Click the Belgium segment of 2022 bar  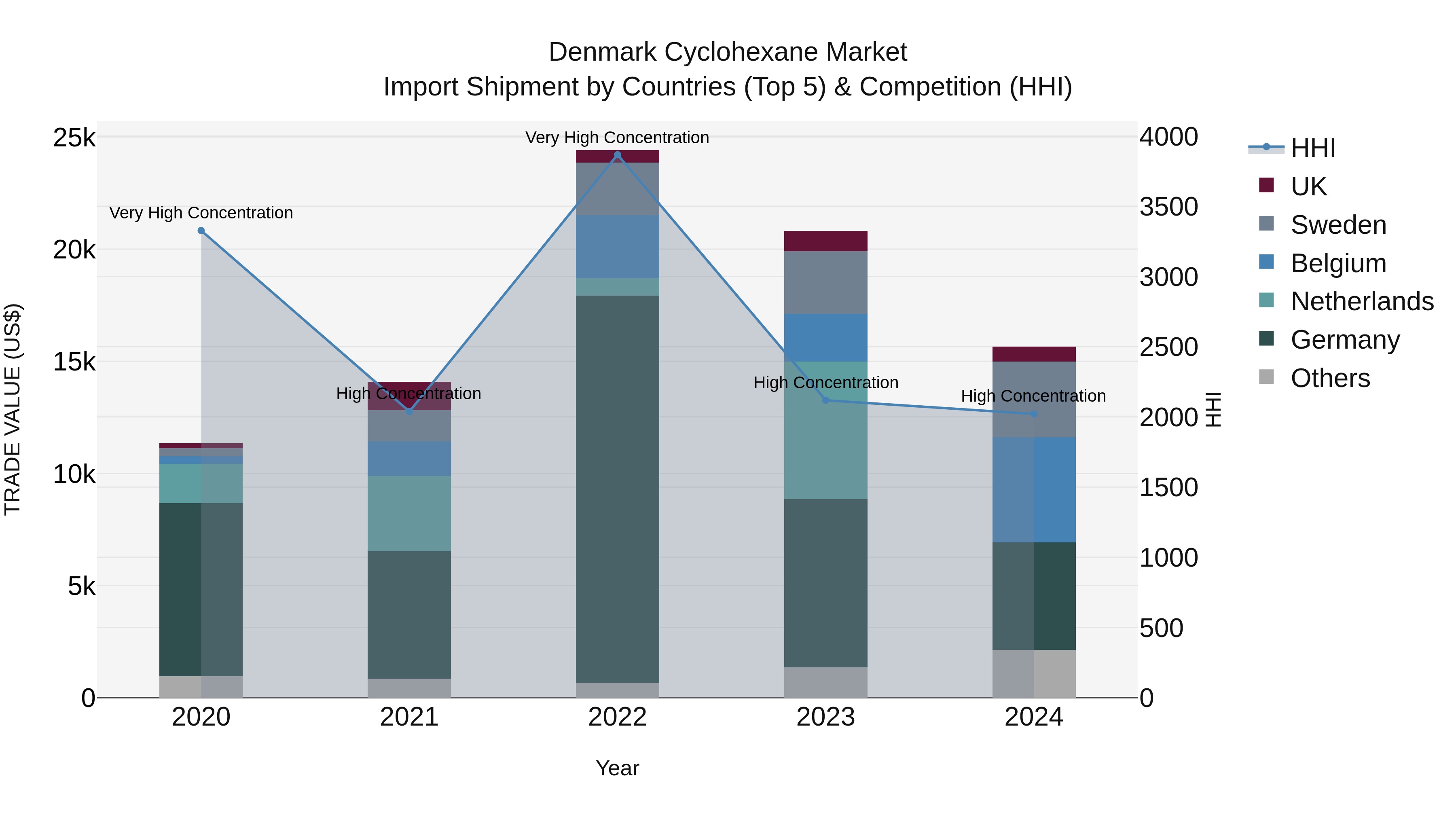point(617,246)
